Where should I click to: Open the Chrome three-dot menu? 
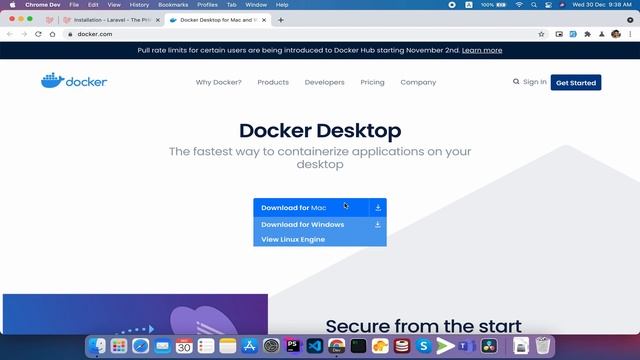(x=630, y=34)
